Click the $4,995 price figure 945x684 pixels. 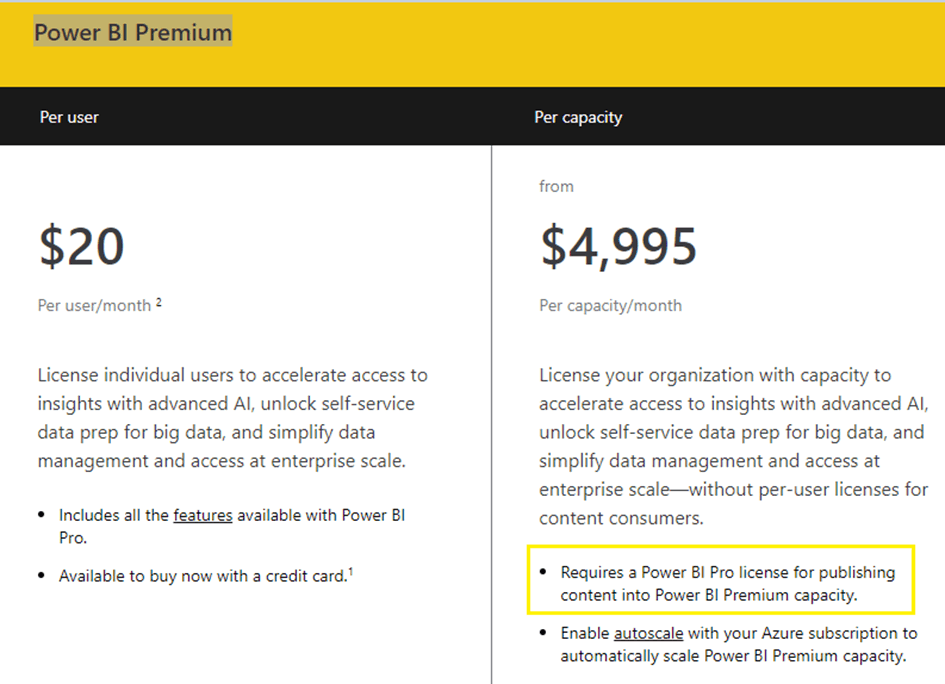618,246
